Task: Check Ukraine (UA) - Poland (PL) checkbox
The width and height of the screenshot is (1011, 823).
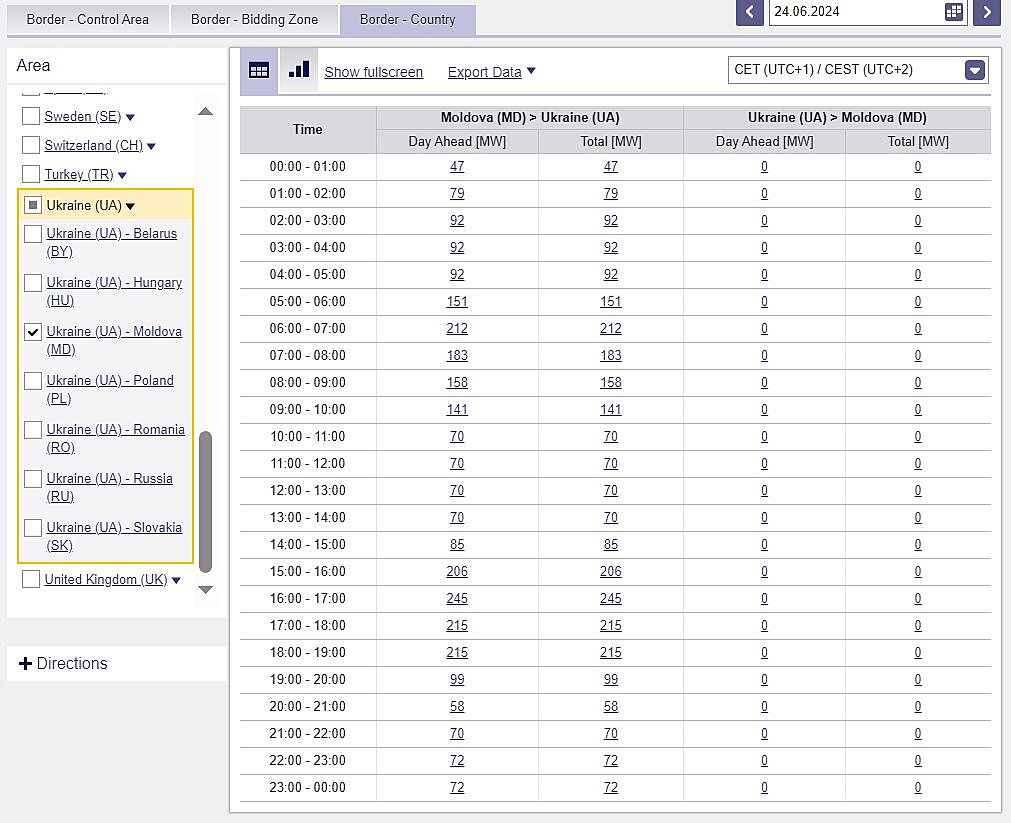Action: (x=33, y=381)
